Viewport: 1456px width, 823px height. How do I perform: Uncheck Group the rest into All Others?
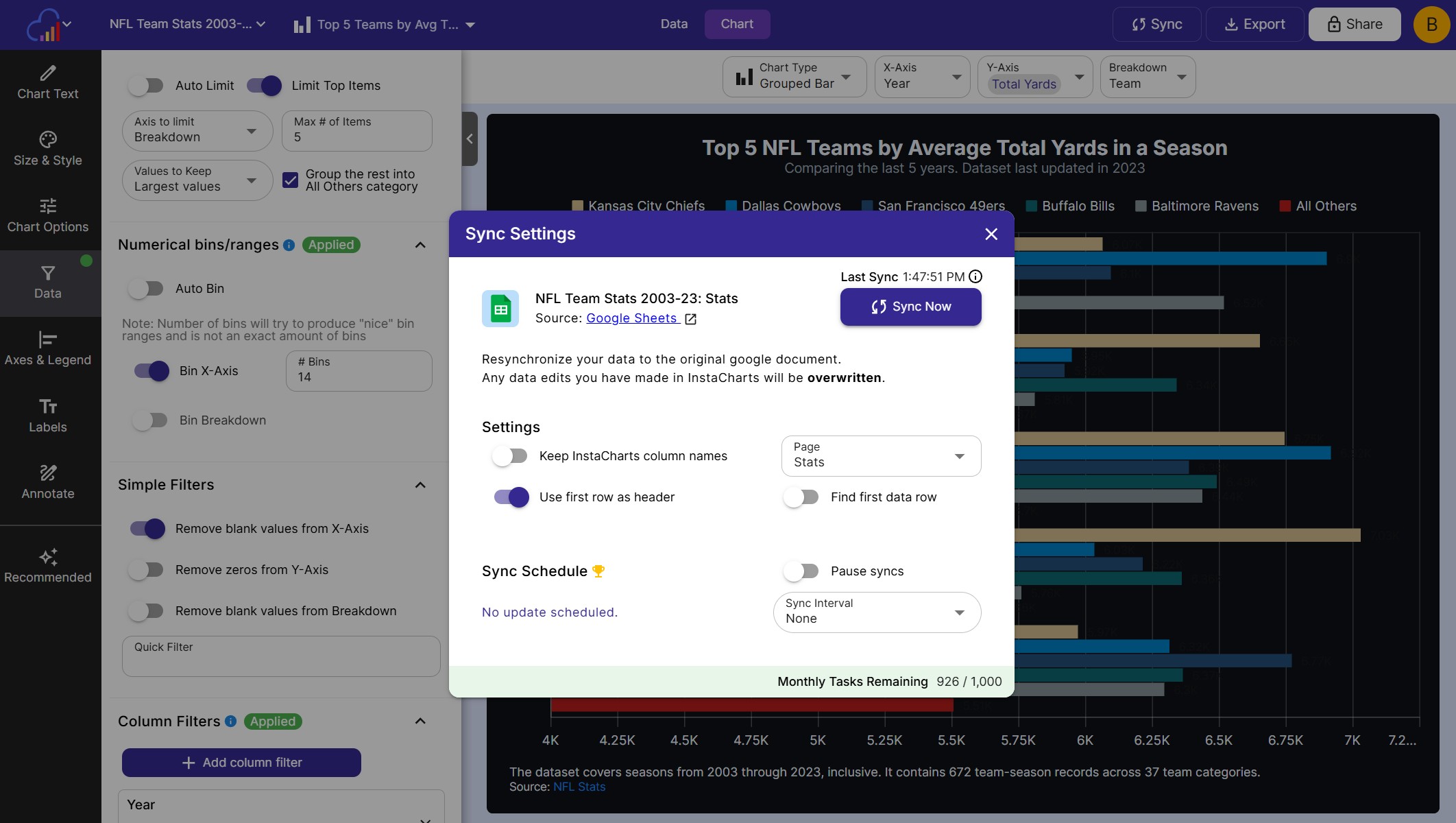tap(291, 180)
